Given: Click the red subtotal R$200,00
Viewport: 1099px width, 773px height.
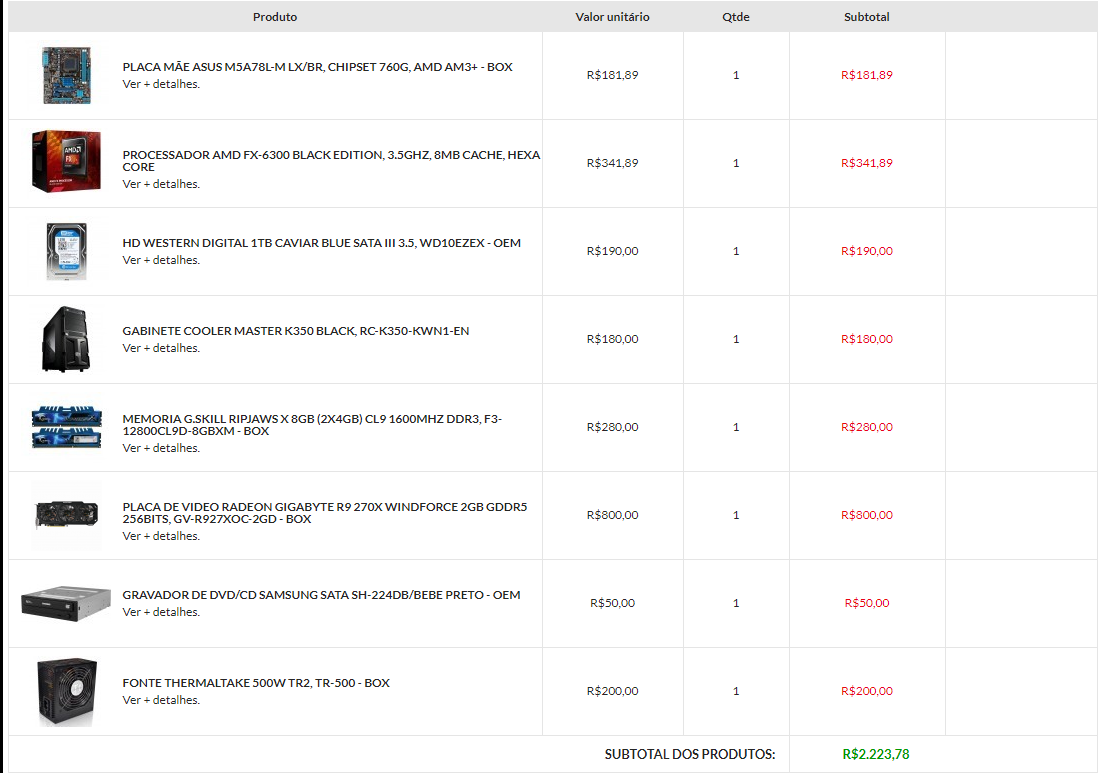Looking at the screenshot, I should (867, 691).
